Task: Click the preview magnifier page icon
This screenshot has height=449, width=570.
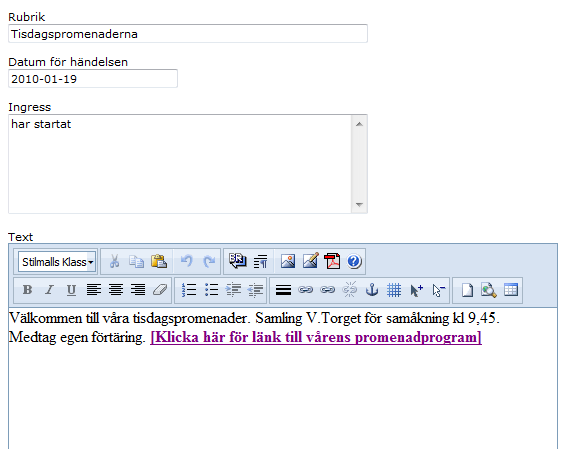Action: coord(489,290)
